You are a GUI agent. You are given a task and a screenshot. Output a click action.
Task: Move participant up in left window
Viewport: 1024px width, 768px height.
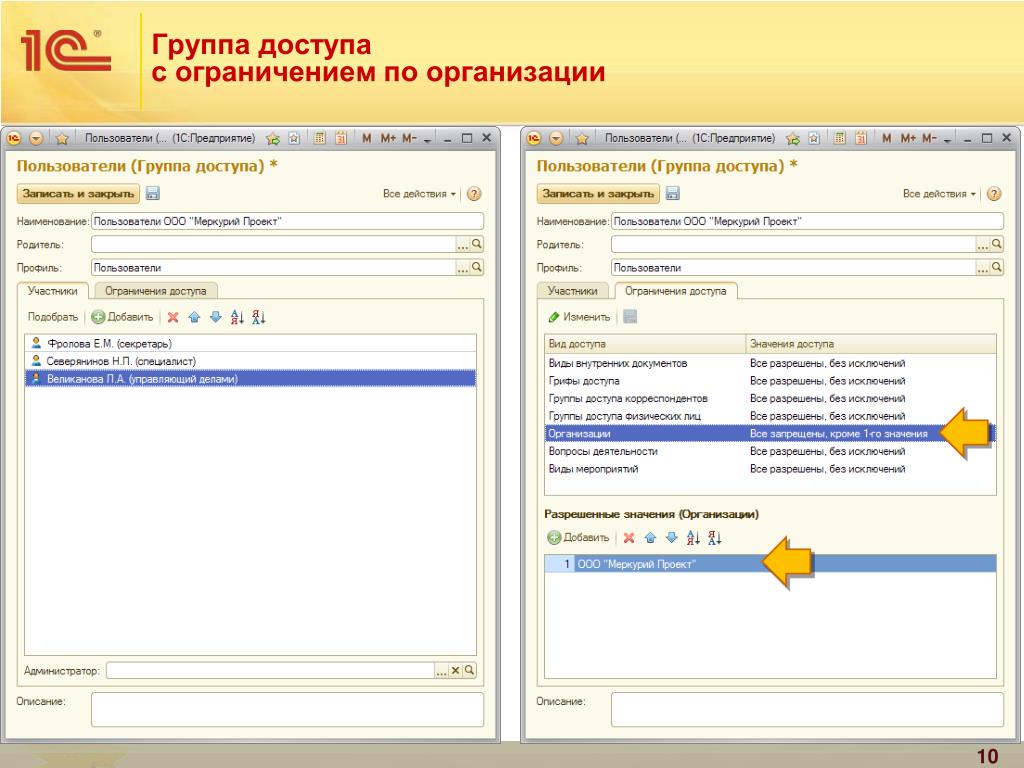[194, 317]
